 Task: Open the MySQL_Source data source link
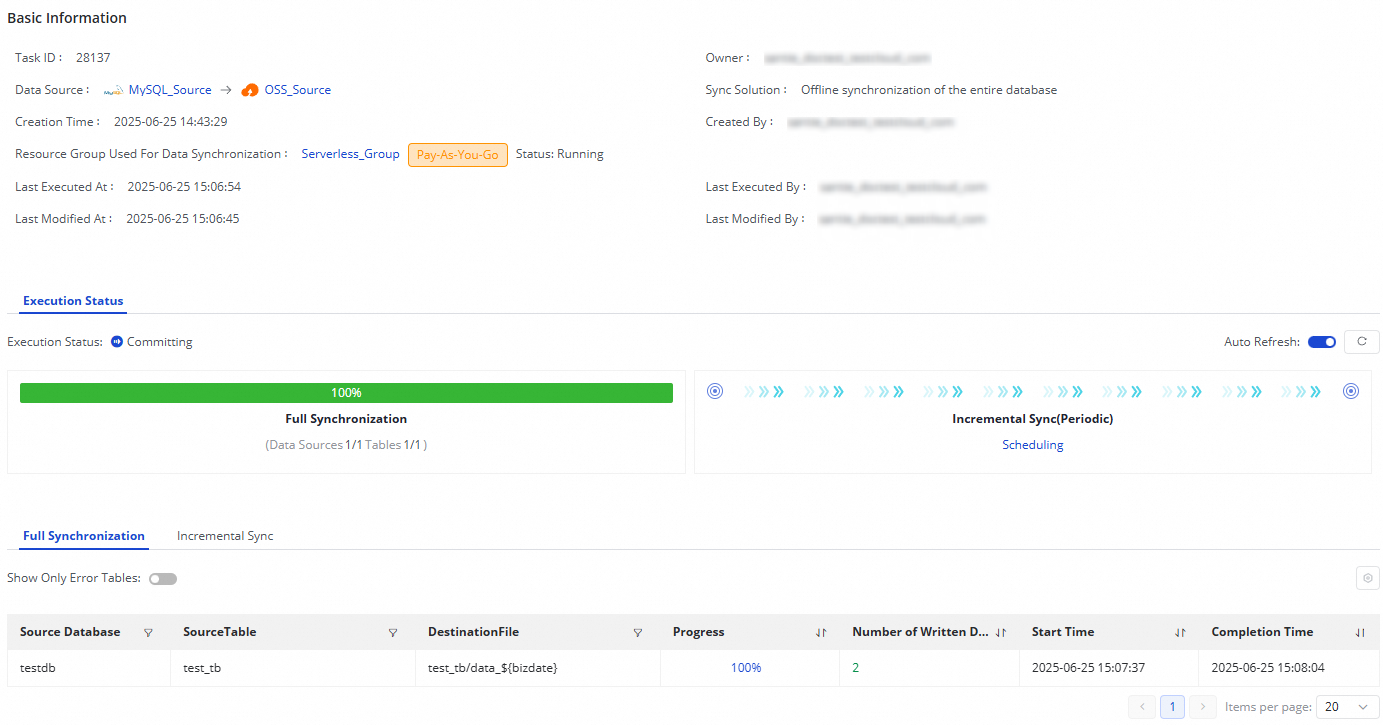(x=170, y=90)
